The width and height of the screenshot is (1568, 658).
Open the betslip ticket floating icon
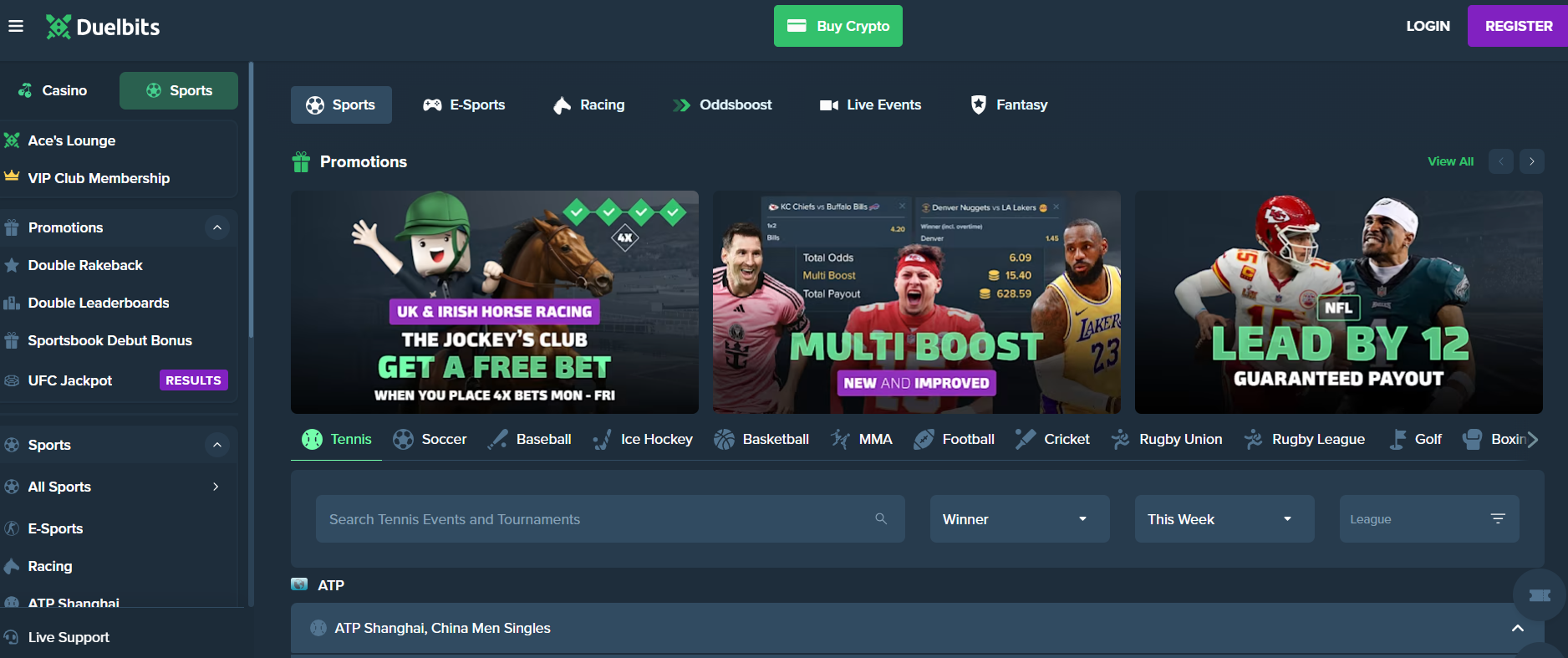pyautogui.click(x=1540, y=594)
